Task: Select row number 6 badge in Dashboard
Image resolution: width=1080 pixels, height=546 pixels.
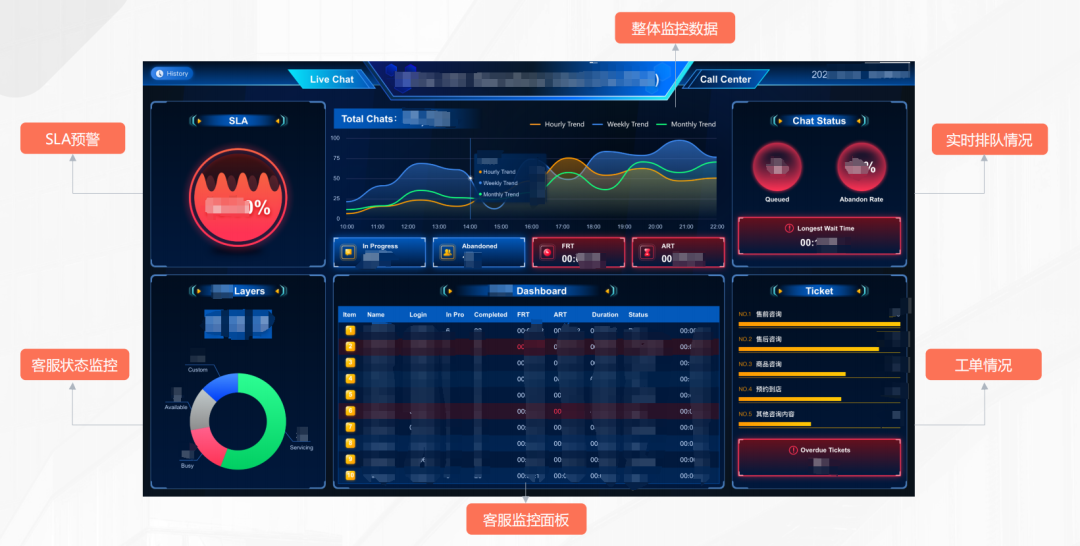Action: pos(350,411)
